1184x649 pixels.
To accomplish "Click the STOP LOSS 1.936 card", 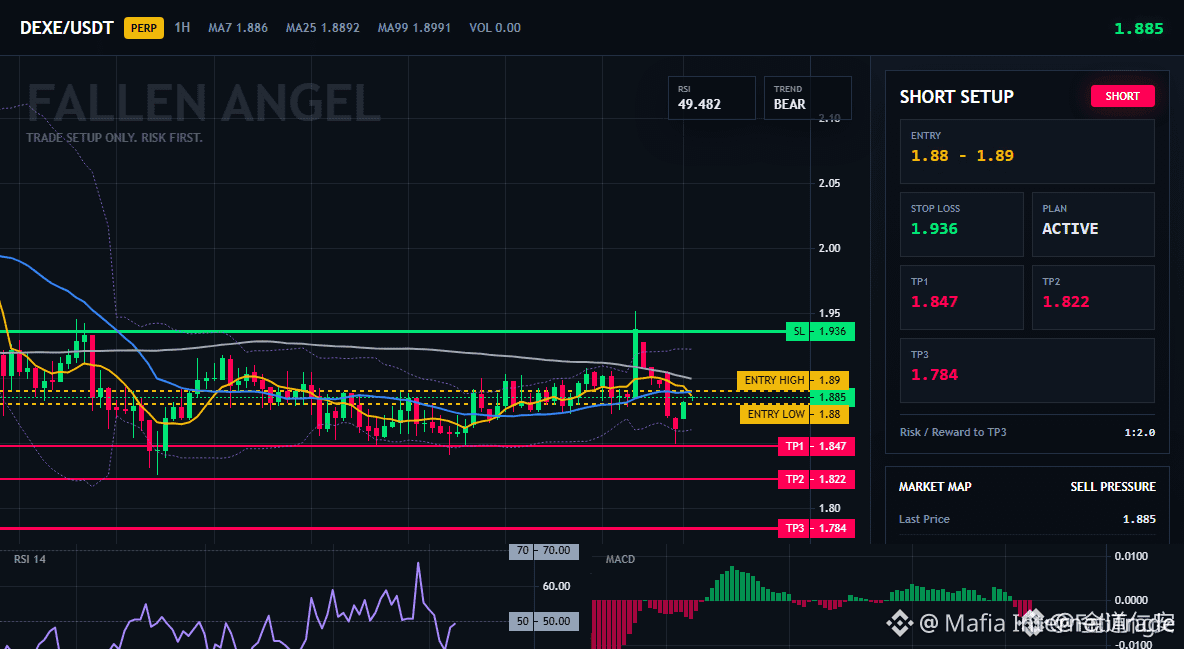I will [961, 224].
